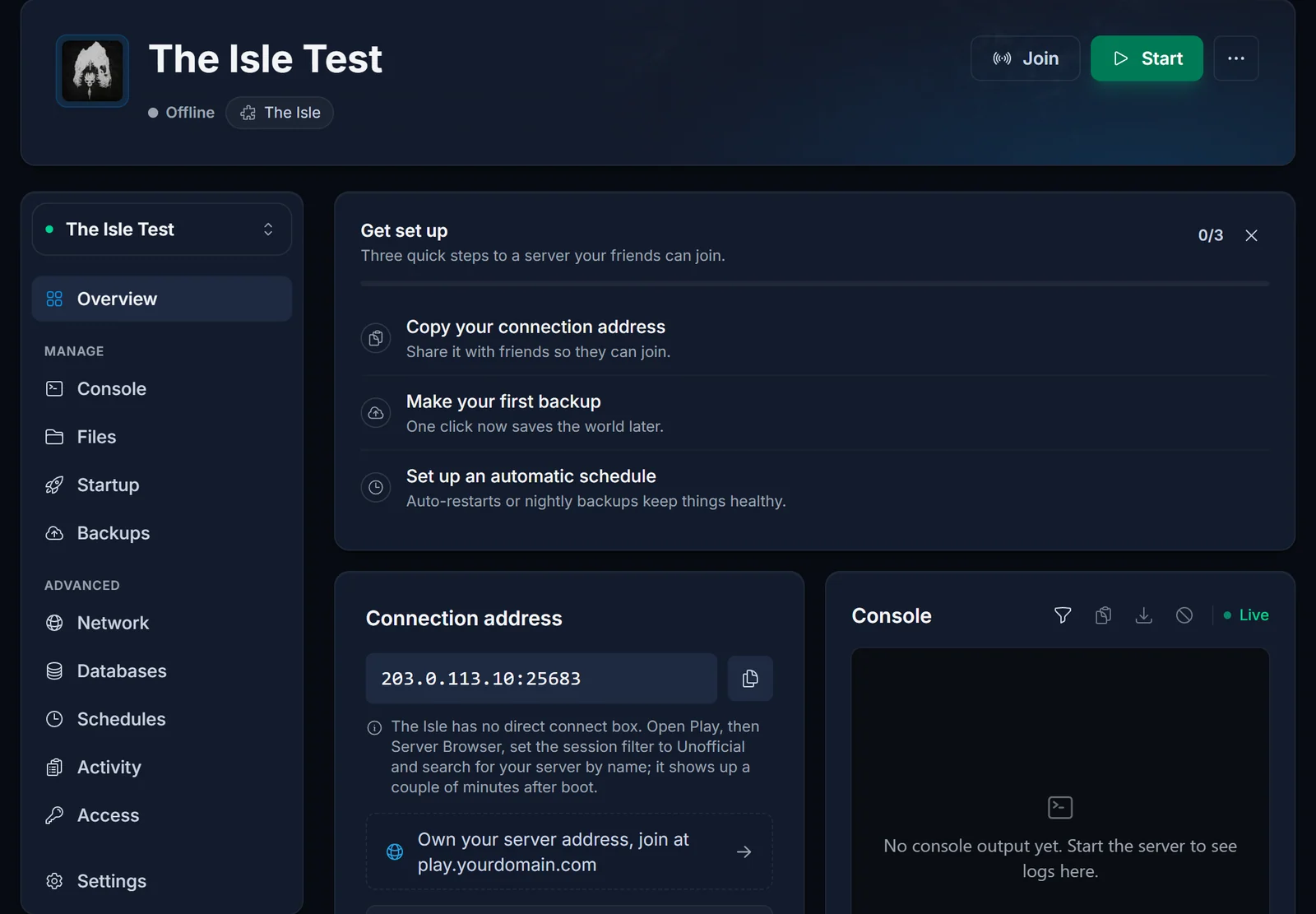Screen dimensions: 1316x914
Task: Click the terminal icon in the empty console
Action: [1060, 807]
